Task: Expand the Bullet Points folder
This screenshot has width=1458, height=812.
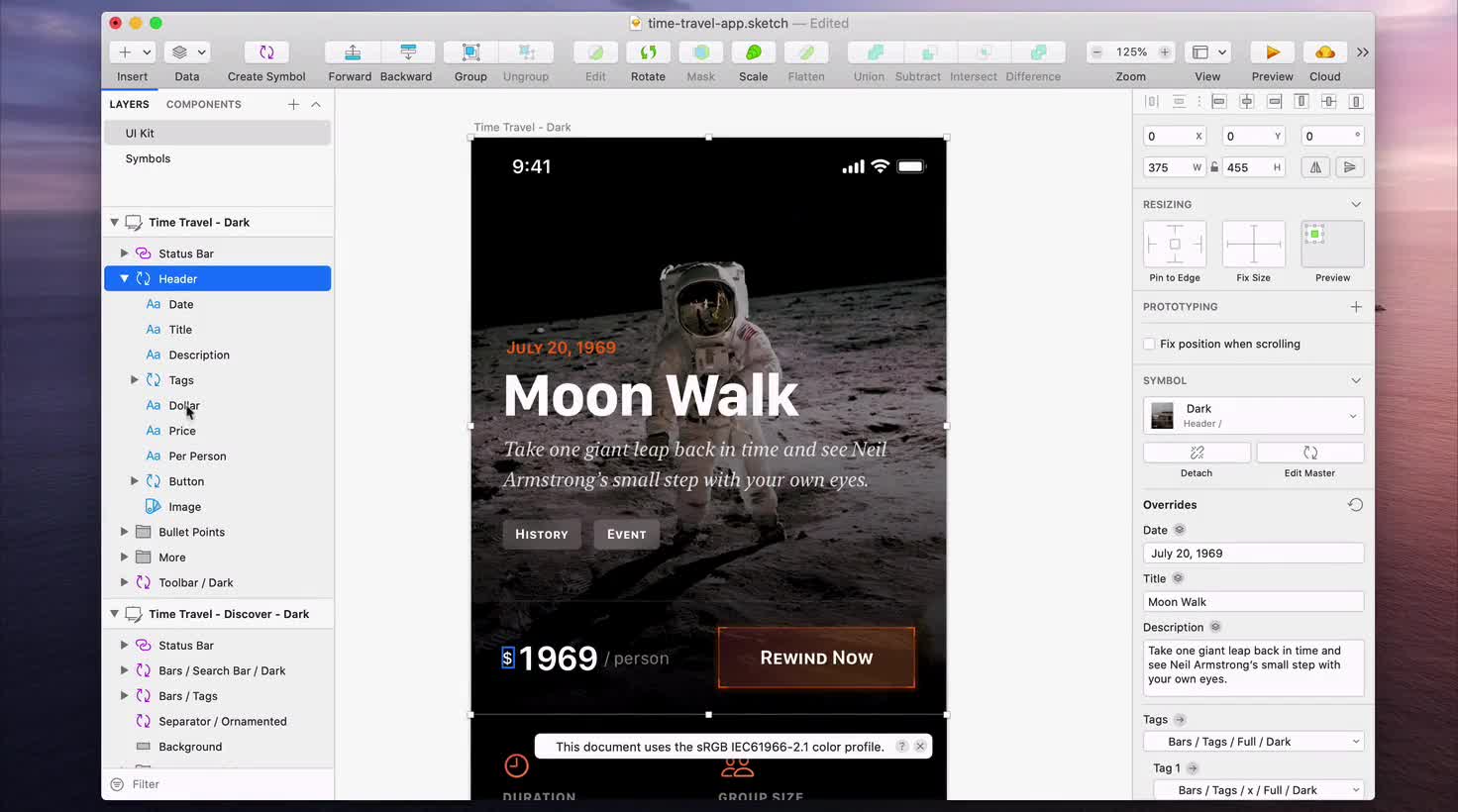Action: (124, 532)
